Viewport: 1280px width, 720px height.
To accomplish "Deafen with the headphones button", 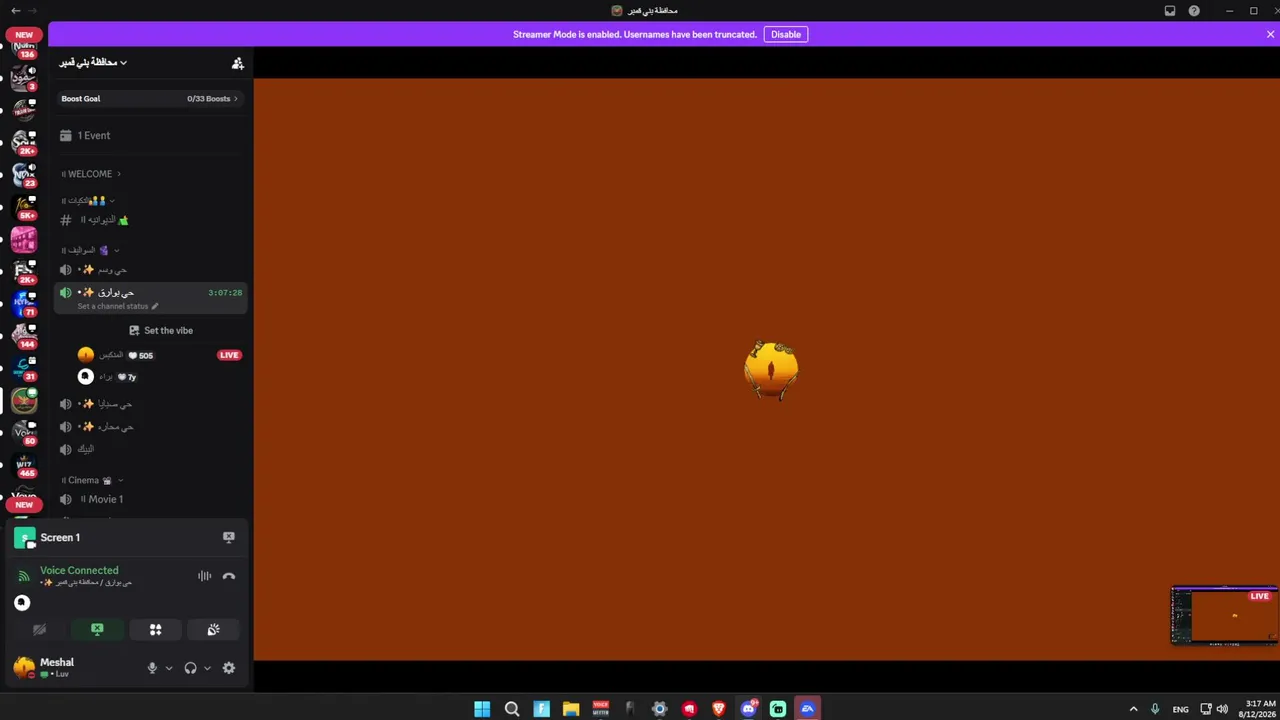I will (x=190, y=668).
